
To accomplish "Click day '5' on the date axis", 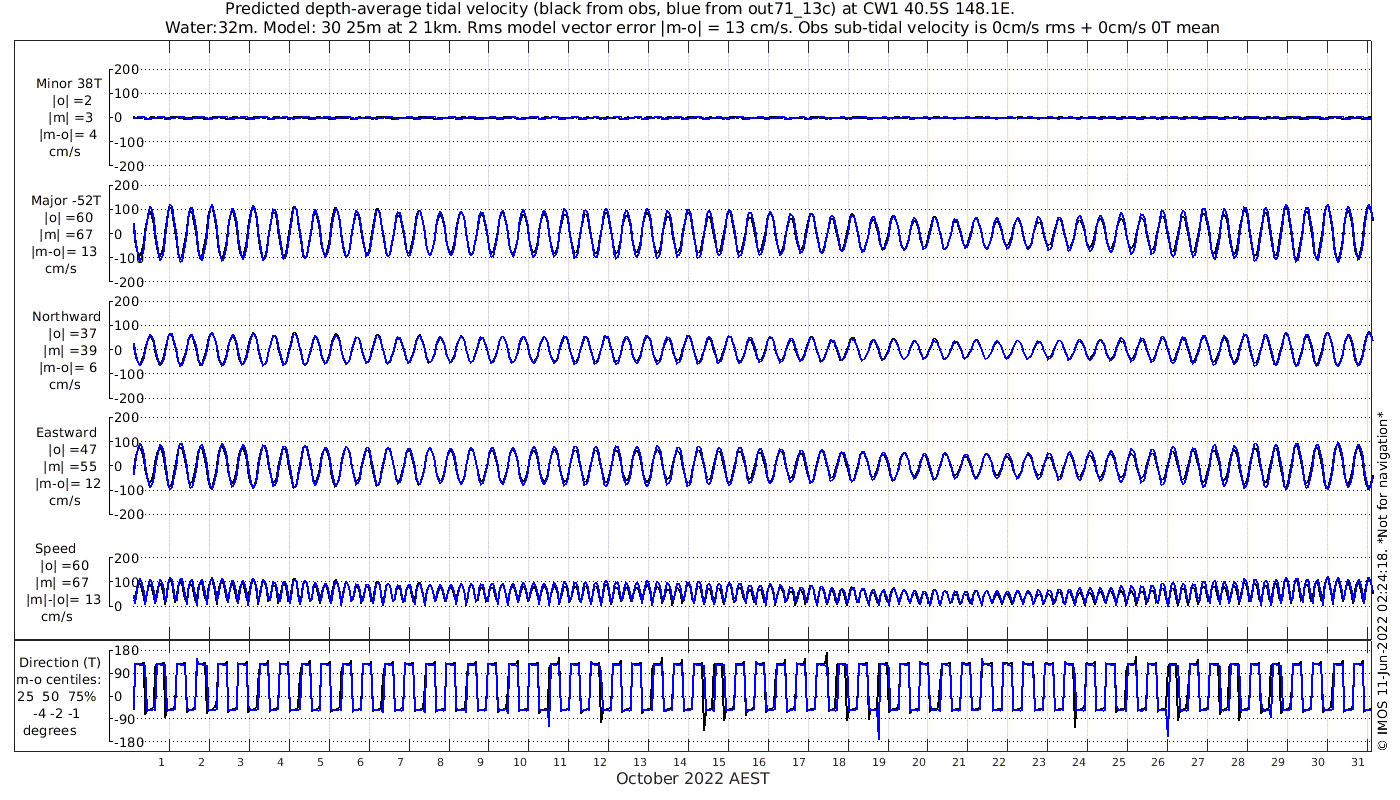I will (320, 761).
